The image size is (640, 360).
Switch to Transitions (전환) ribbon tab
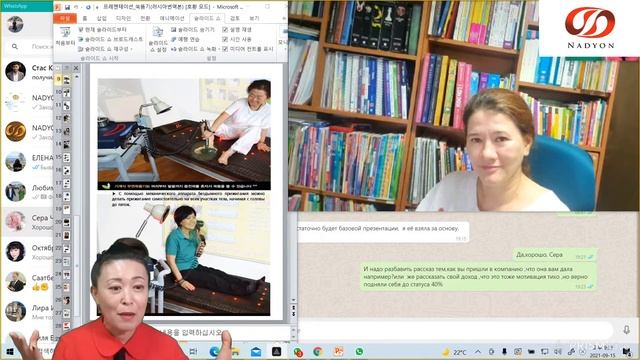click(145, 18)
